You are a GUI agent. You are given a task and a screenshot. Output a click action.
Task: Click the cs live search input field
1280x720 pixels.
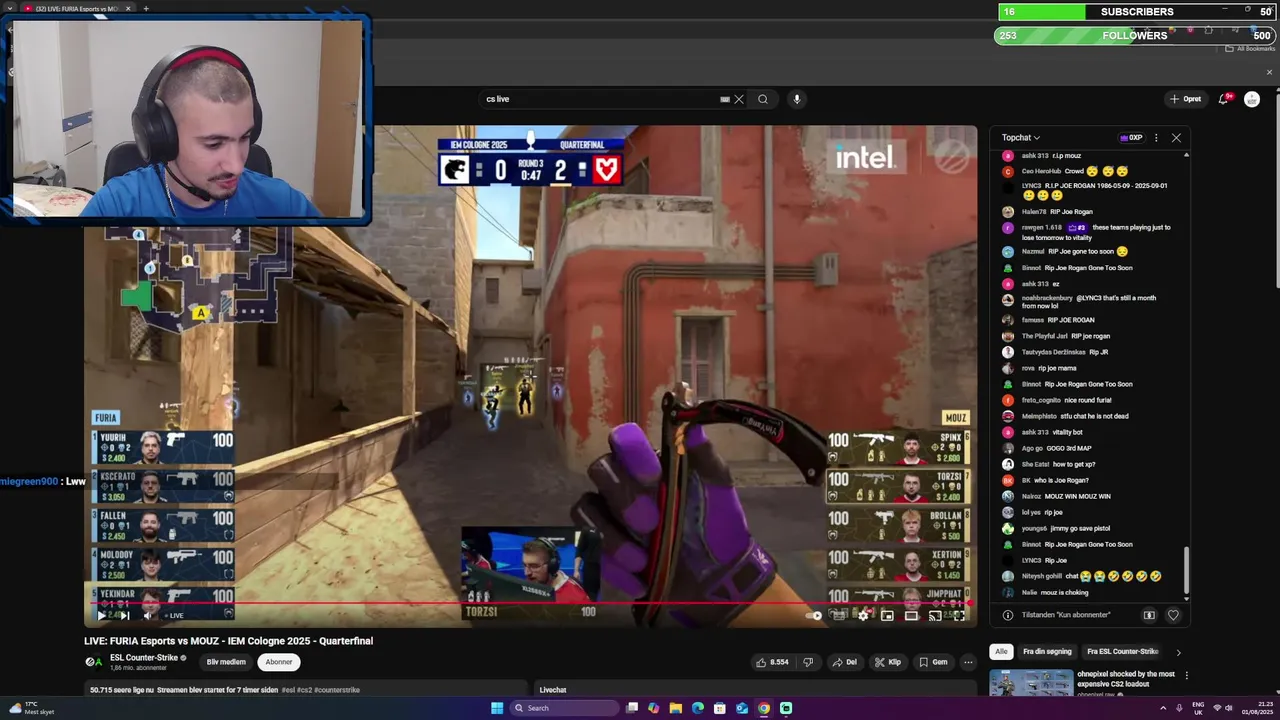coord(600,99)
